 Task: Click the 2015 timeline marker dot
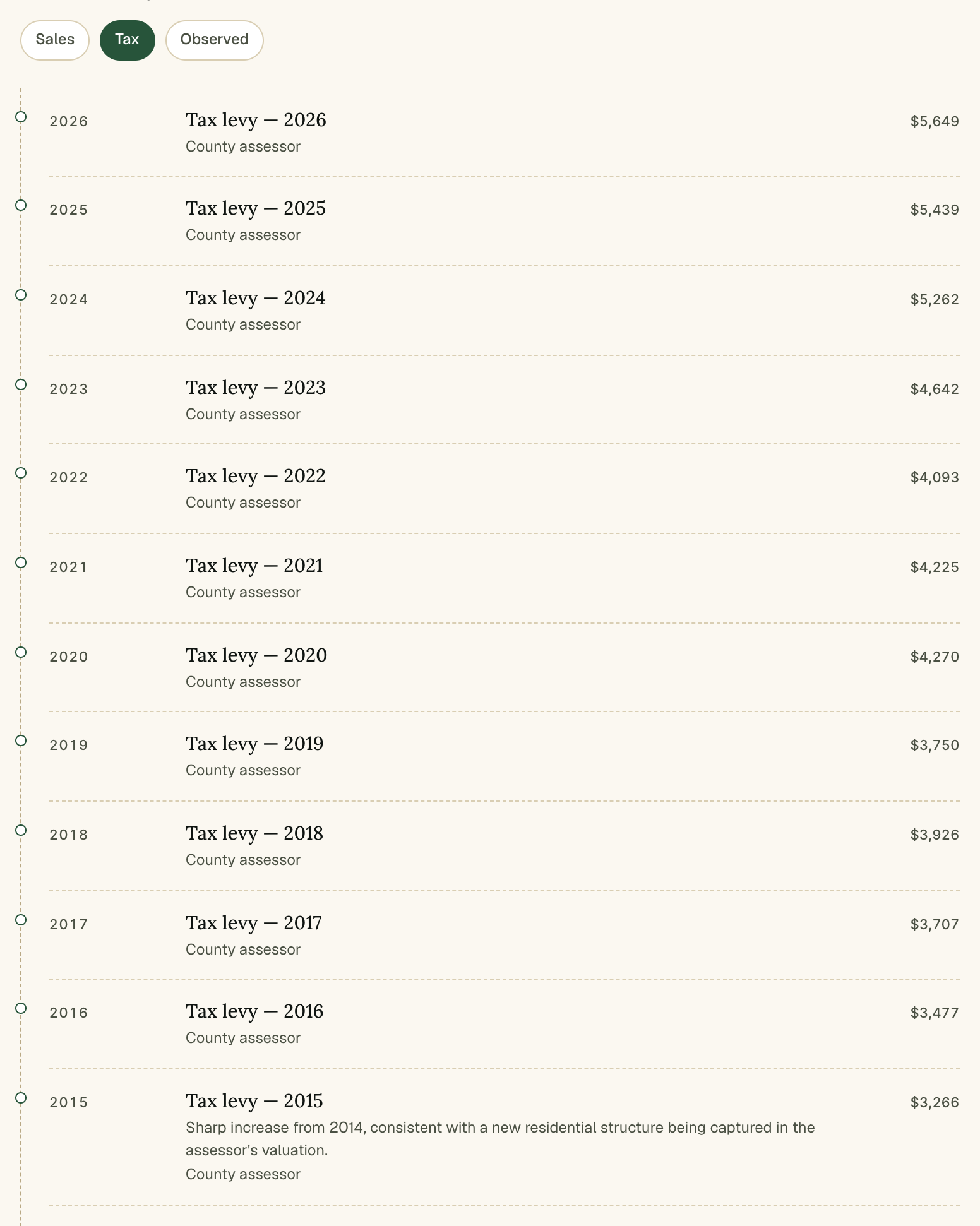21,1098
